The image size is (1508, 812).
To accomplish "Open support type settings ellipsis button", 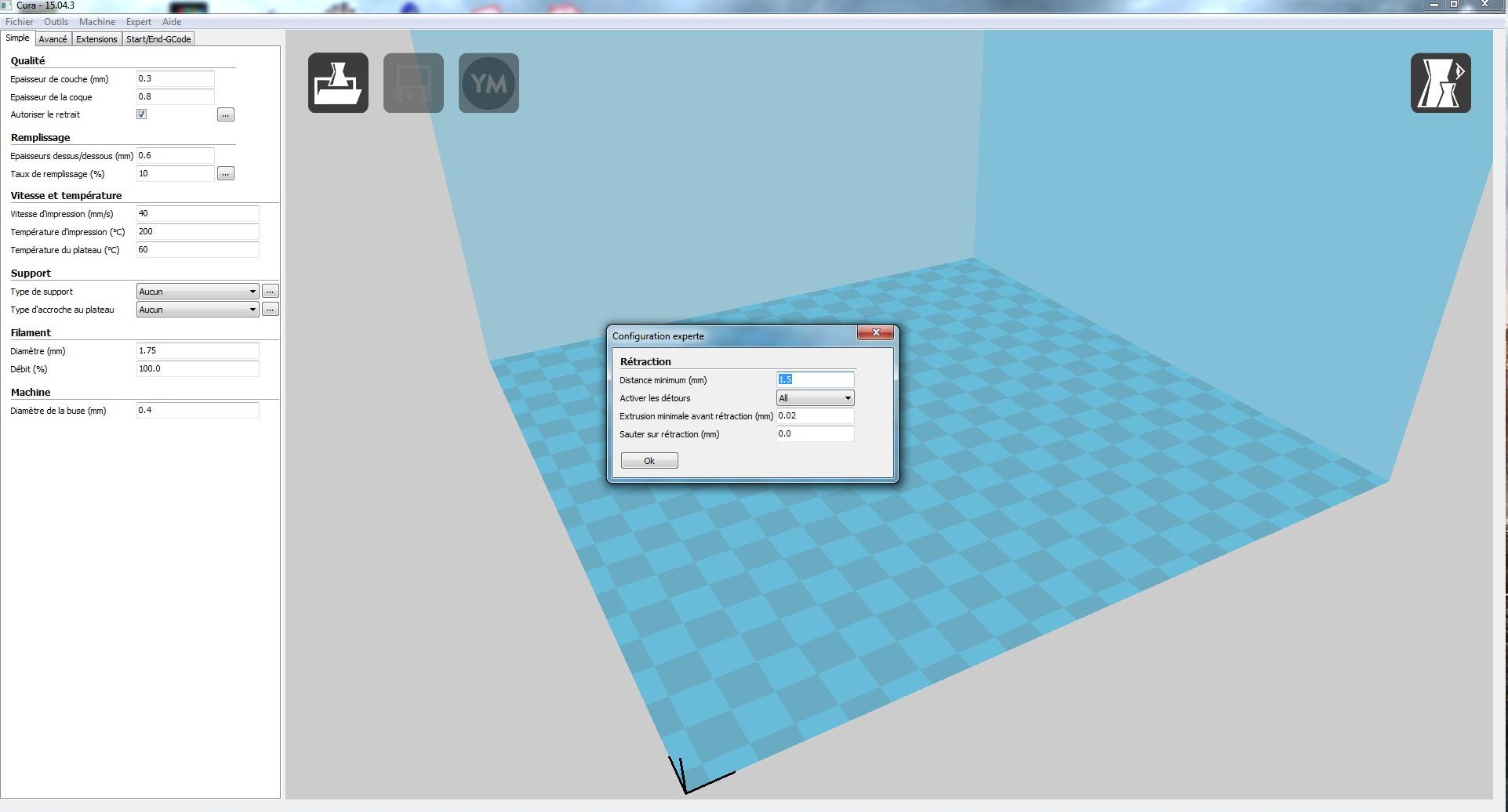I will coord(270,292).
